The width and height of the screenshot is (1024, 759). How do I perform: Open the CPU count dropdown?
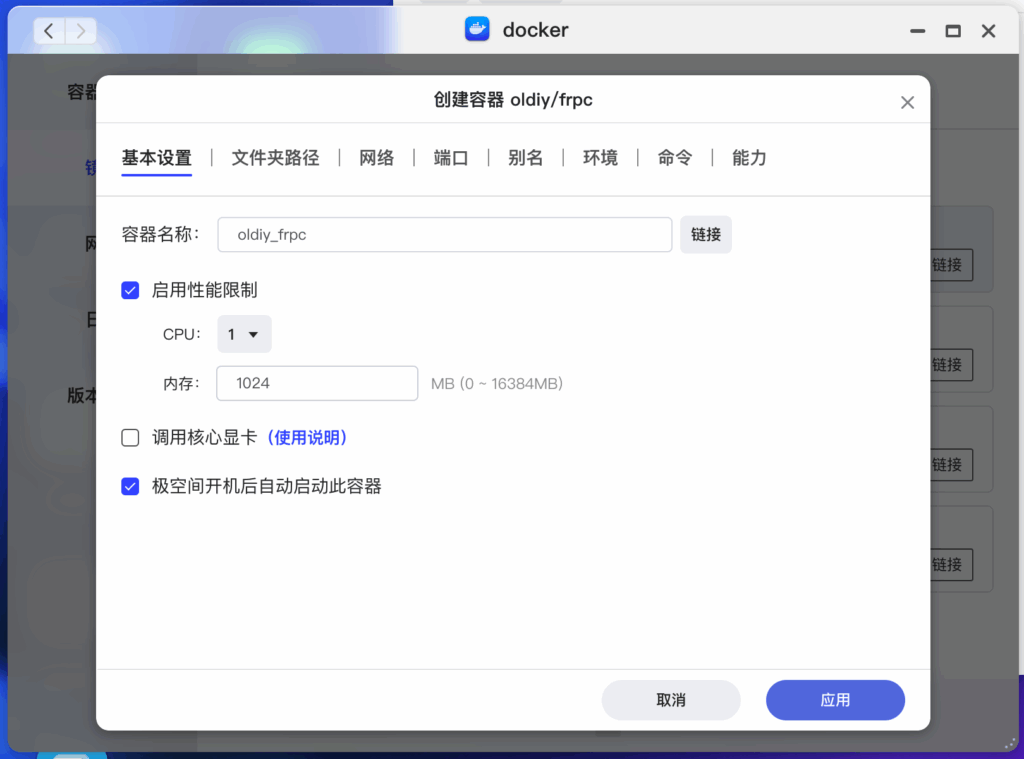(244, 335)
